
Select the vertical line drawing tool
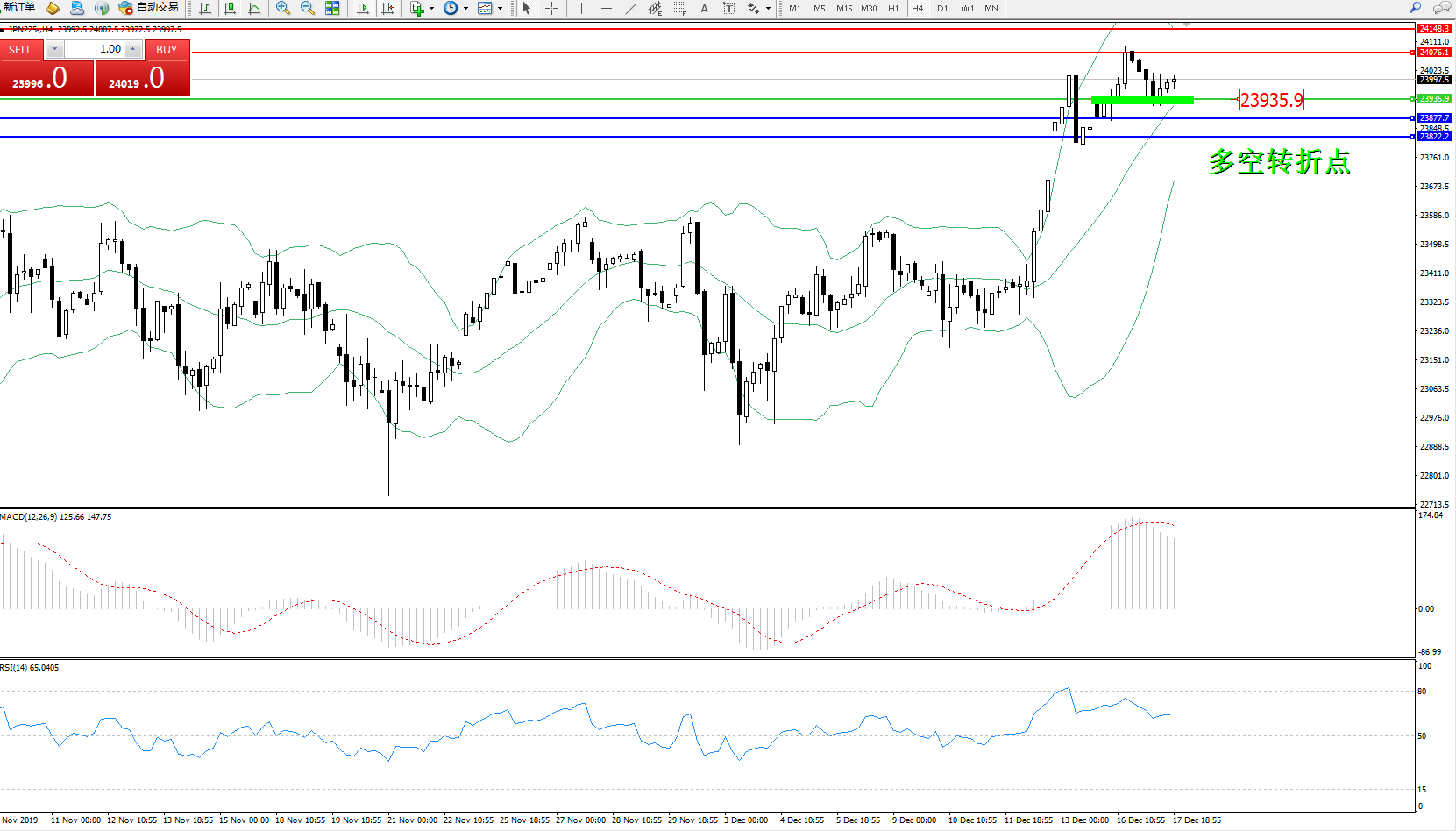pos(580,8)
